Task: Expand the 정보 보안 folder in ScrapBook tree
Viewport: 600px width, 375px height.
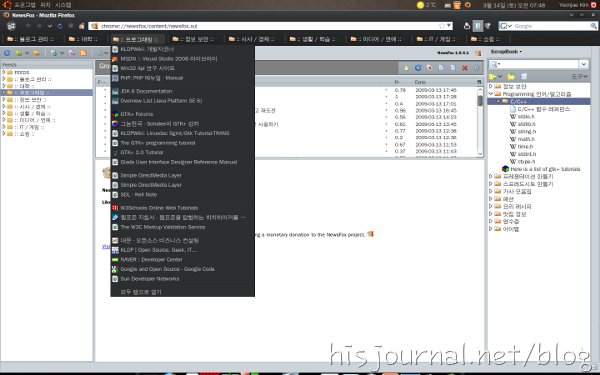Action: 491,86
